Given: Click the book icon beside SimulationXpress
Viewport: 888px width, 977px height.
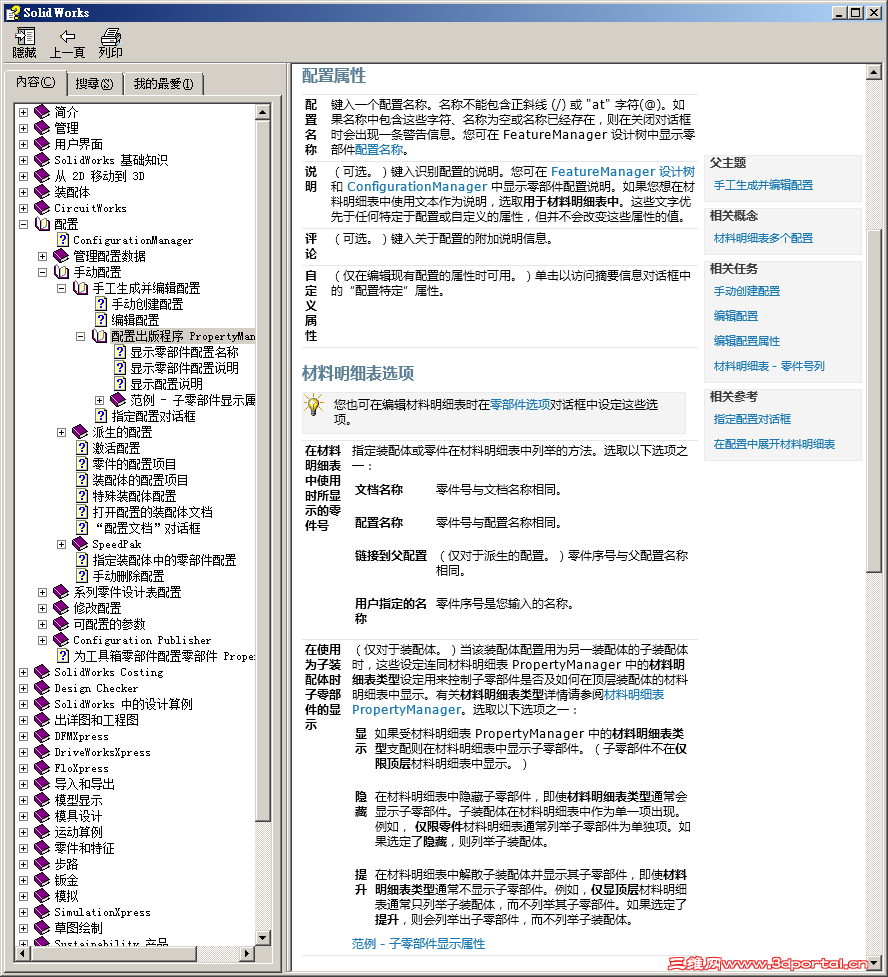Looking at the screenshot, I should pyautogui.click(x=42, y=913).
